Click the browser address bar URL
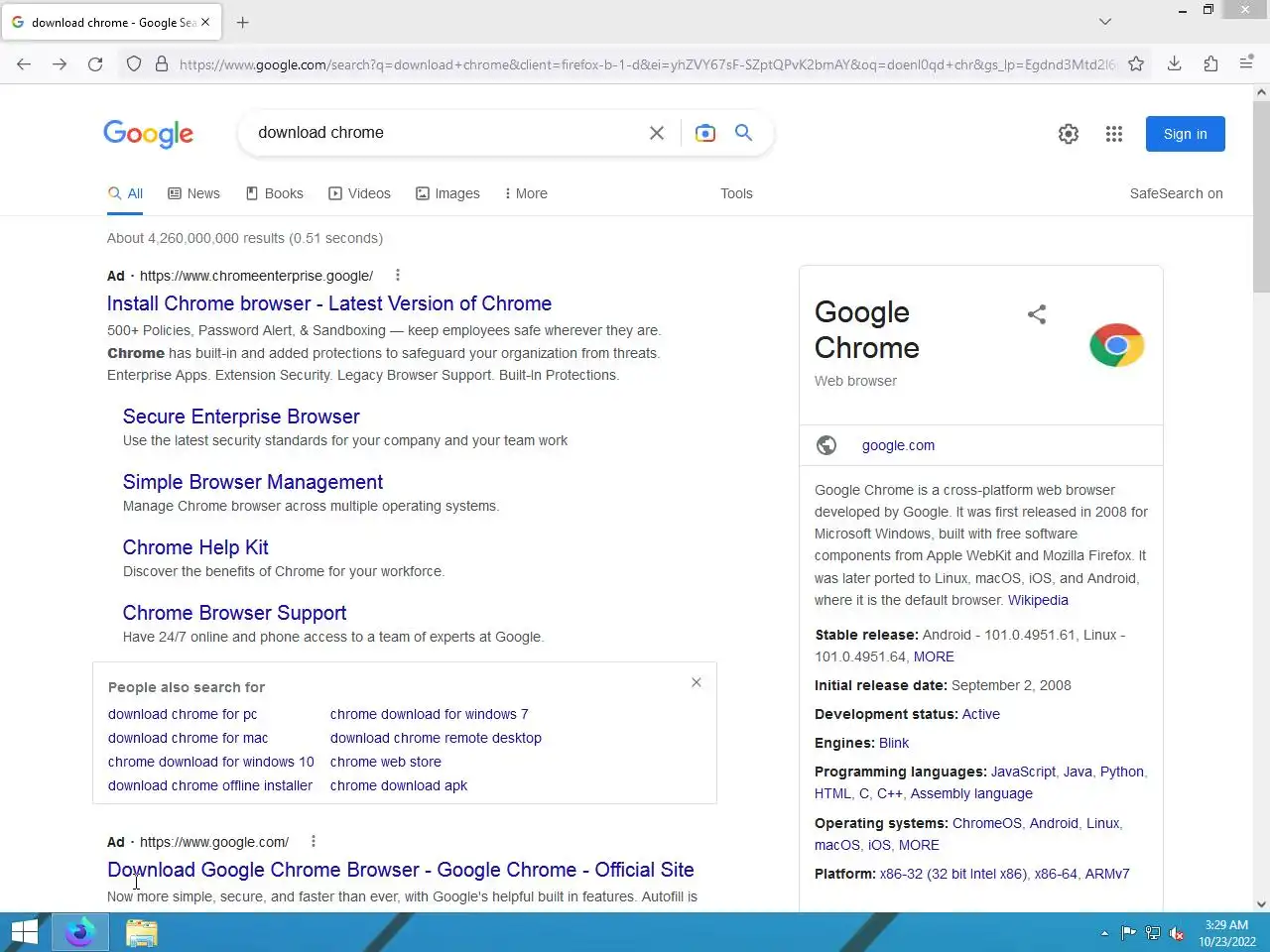The height and width of the screenshot is (952, 1270). click(x=647, y=64)
